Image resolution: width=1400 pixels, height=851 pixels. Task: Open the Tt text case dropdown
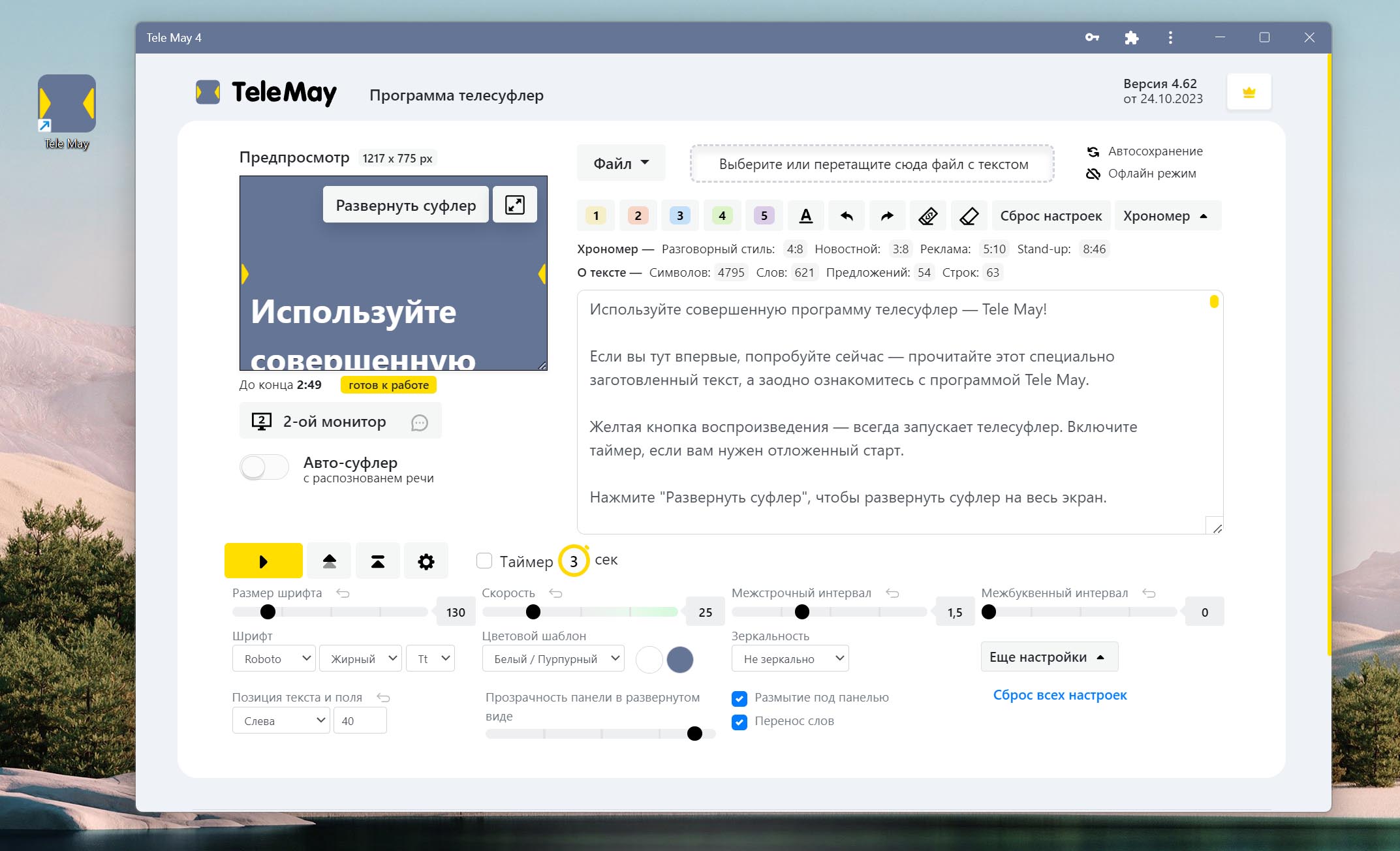click(x=430, y=658)
